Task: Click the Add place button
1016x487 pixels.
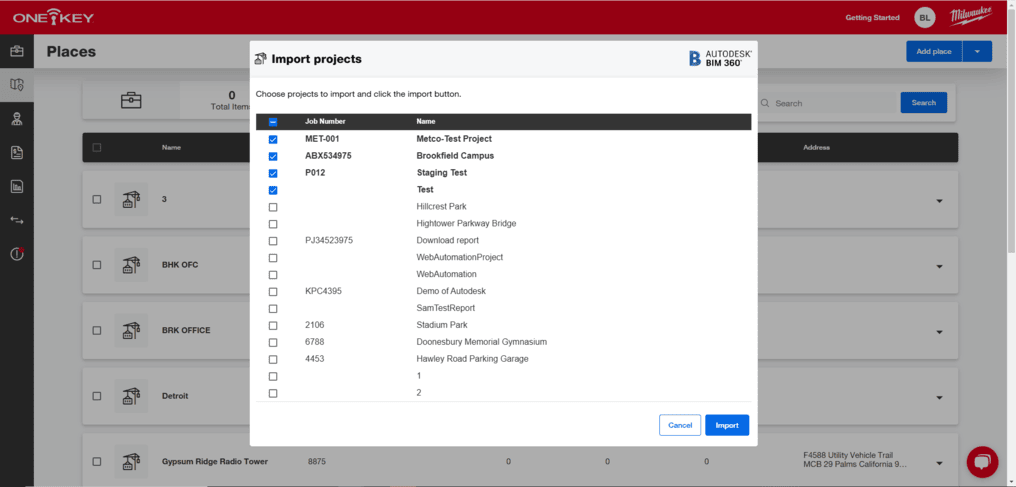Action: click(x=934, y=51)
